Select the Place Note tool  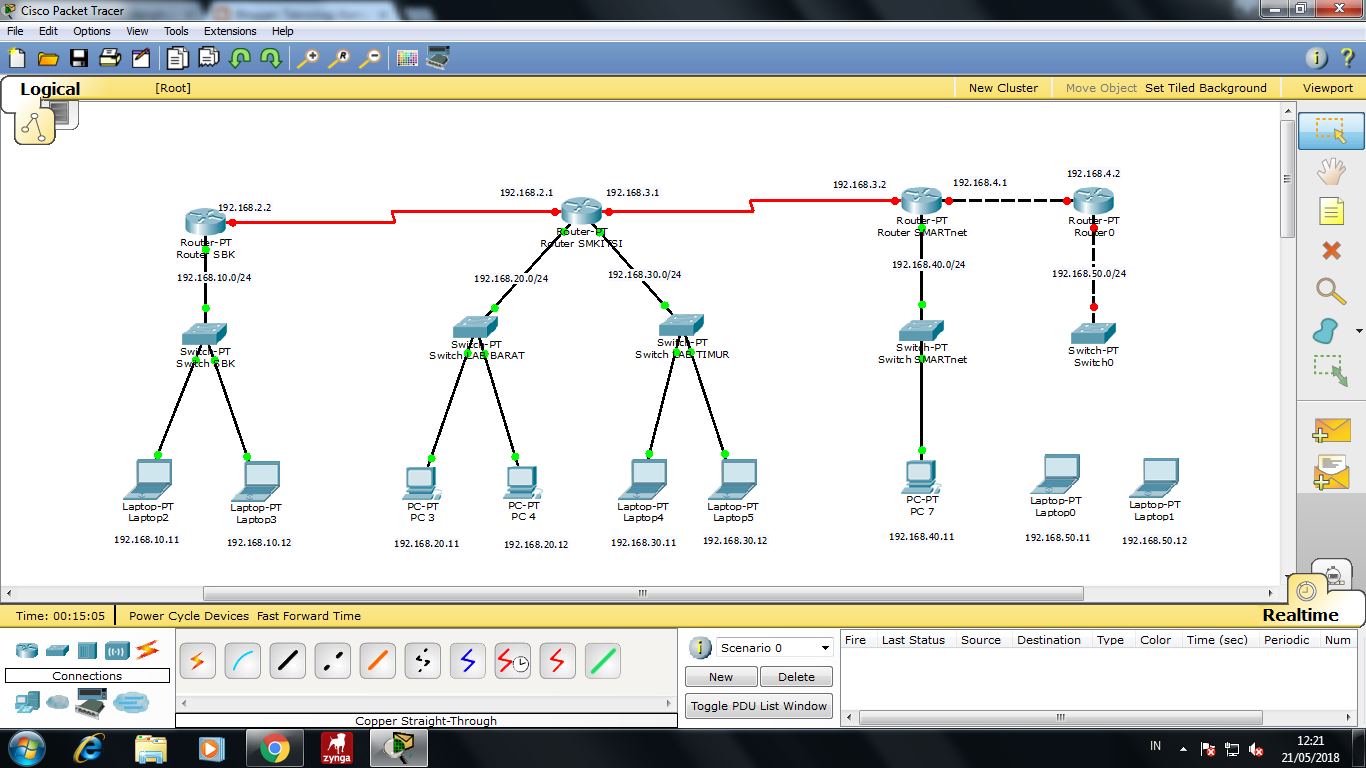(x=1333, y=211)
